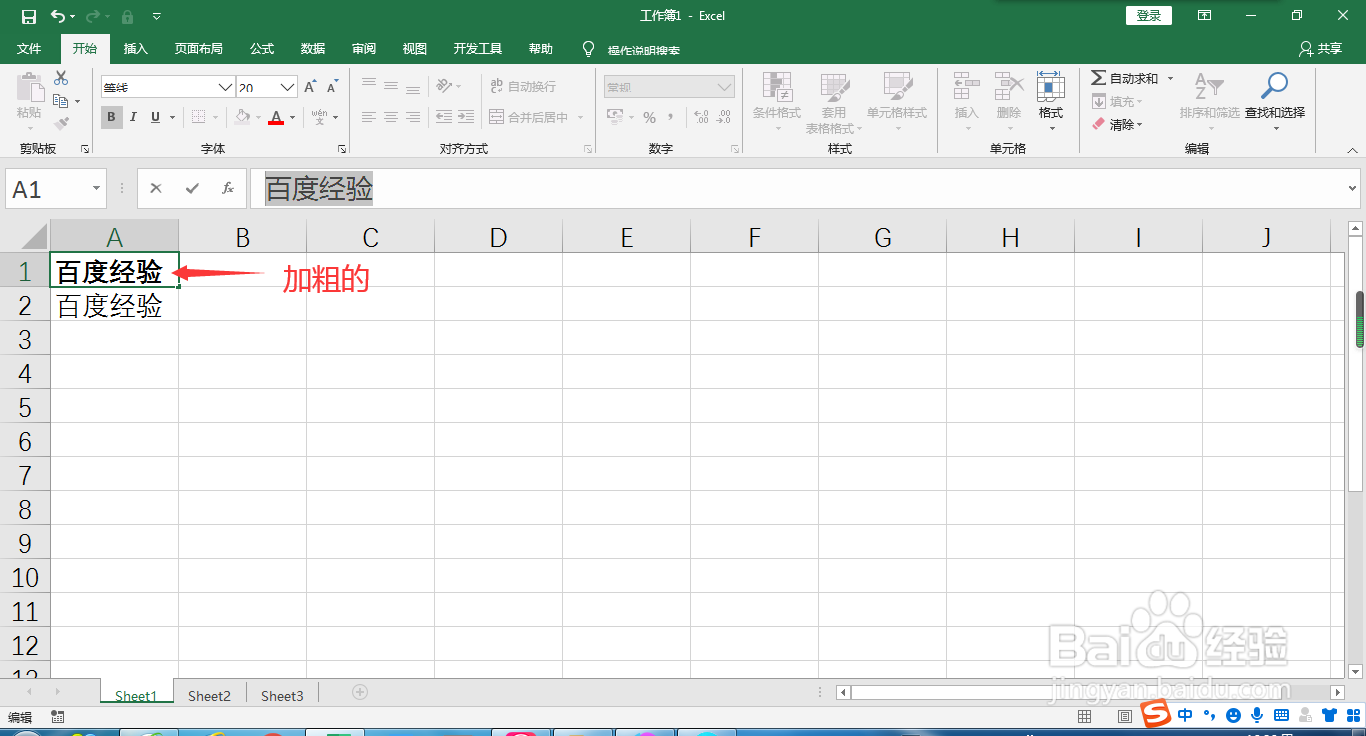Open font settings dialog launcher
This screenshot has height=736, width=1366.
point(342,149)
